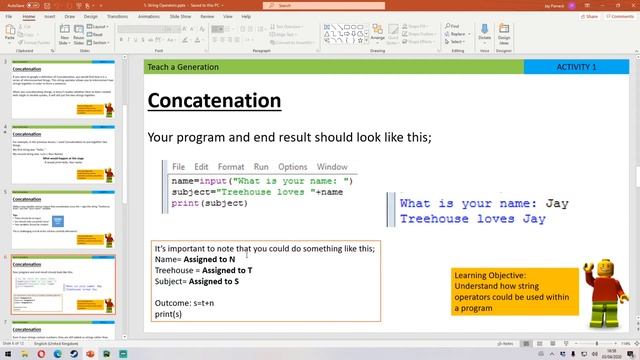Toggle Italic formatting
This screenshot has height=360, width=640.
point(129,40)
